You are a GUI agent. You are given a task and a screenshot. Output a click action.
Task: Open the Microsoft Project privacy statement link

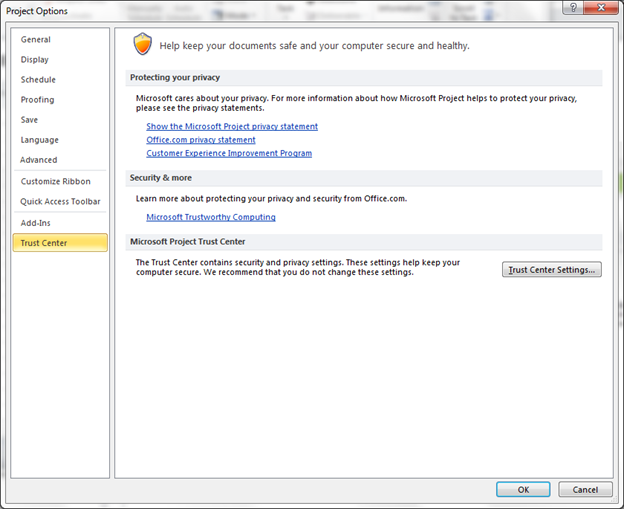(x=232, y=127)
